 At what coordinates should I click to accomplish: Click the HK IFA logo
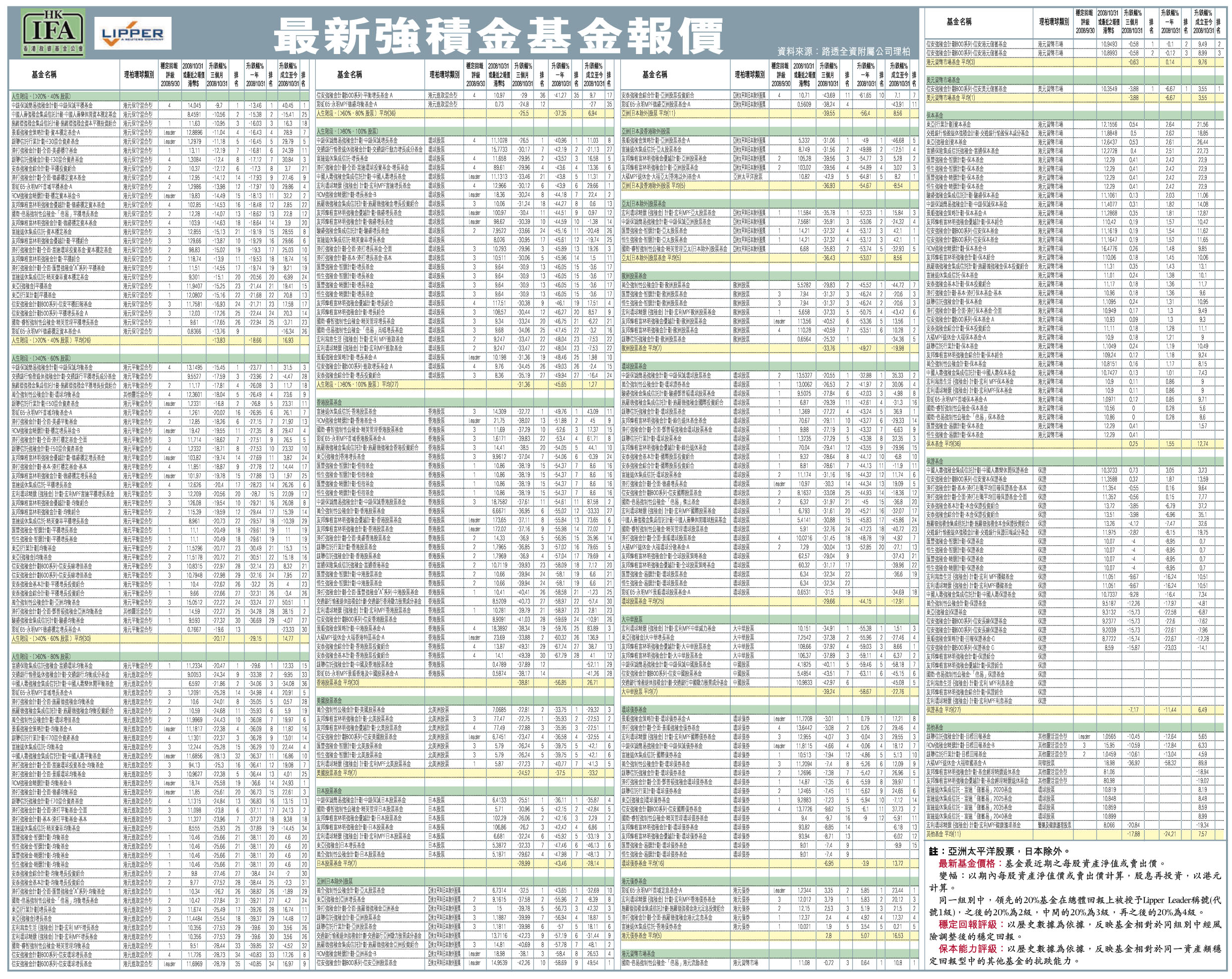pyautogui.click(x=53, y=32)
